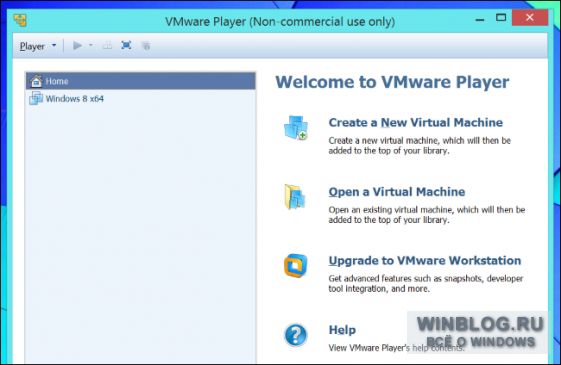Enter full screen mode icon
561x365 pixels.
pyautogui.click(x=126, y=45)
